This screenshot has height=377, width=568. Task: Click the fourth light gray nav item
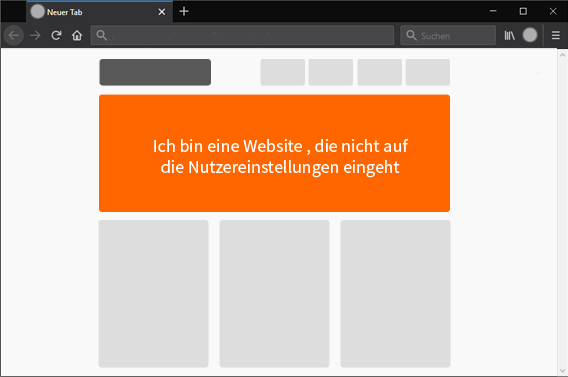(x=428, y=72)
